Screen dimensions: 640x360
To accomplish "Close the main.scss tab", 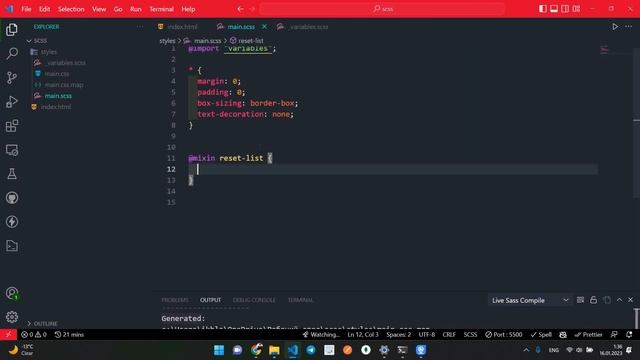I will tap(264, 27).
